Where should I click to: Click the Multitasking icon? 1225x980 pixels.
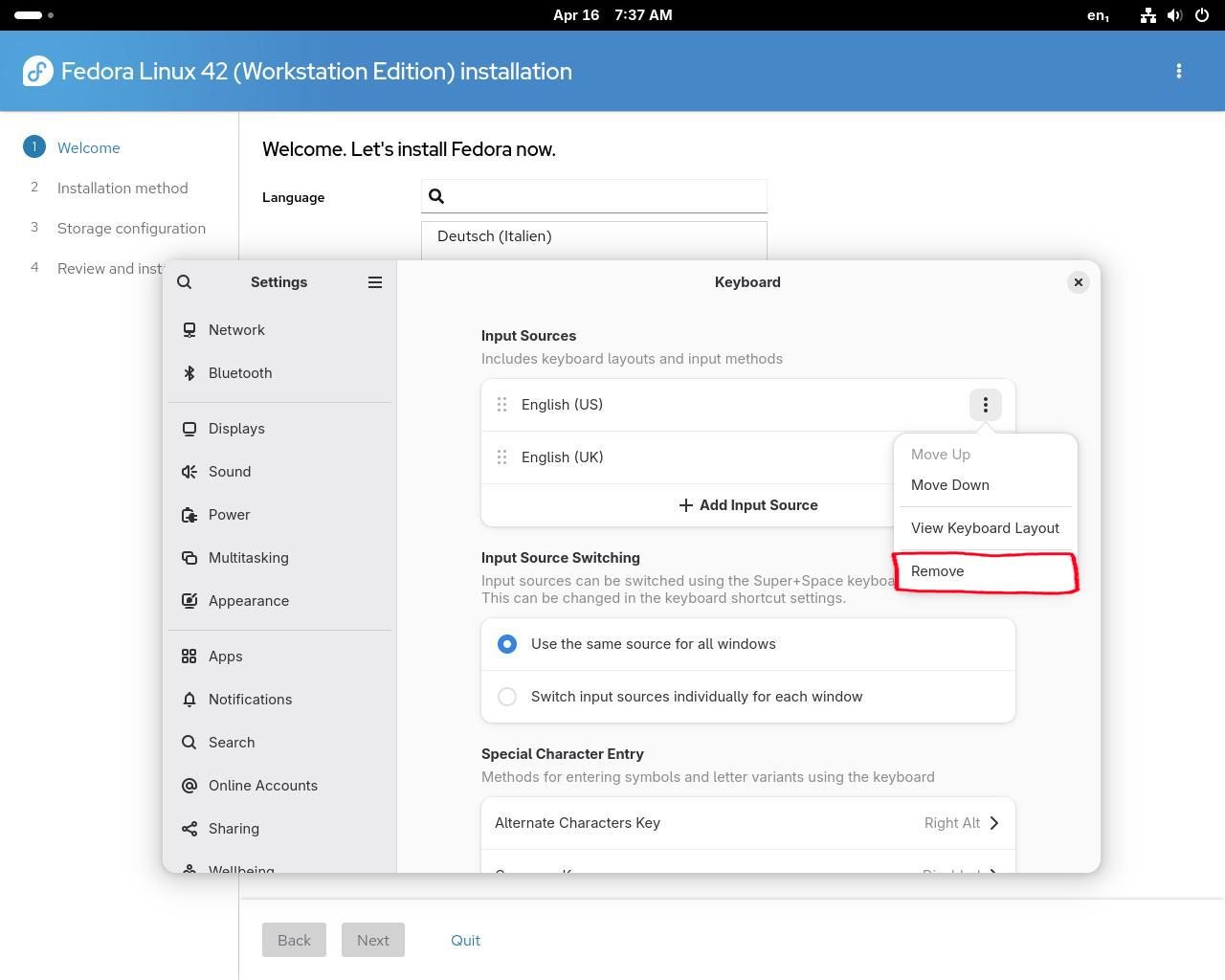tap(189, 558)
